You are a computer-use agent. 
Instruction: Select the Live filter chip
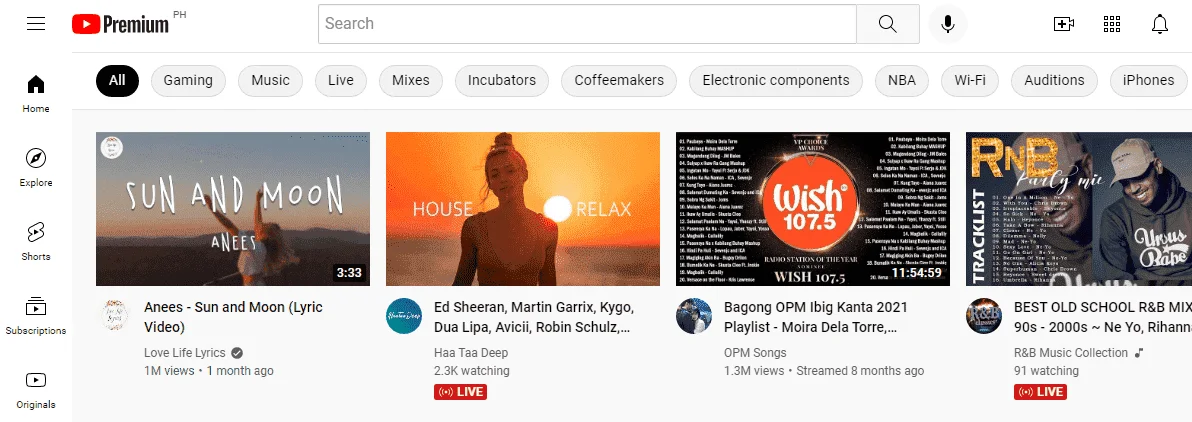pyautogui.click(x=341, y=81)
